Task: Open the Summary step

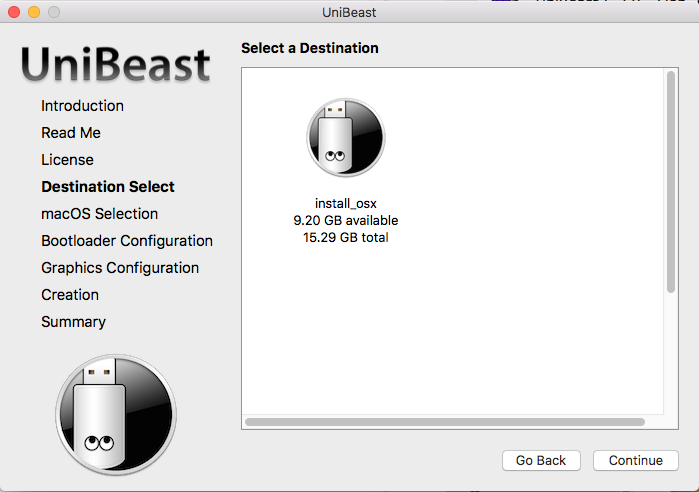Action: [x=73, y=322]
